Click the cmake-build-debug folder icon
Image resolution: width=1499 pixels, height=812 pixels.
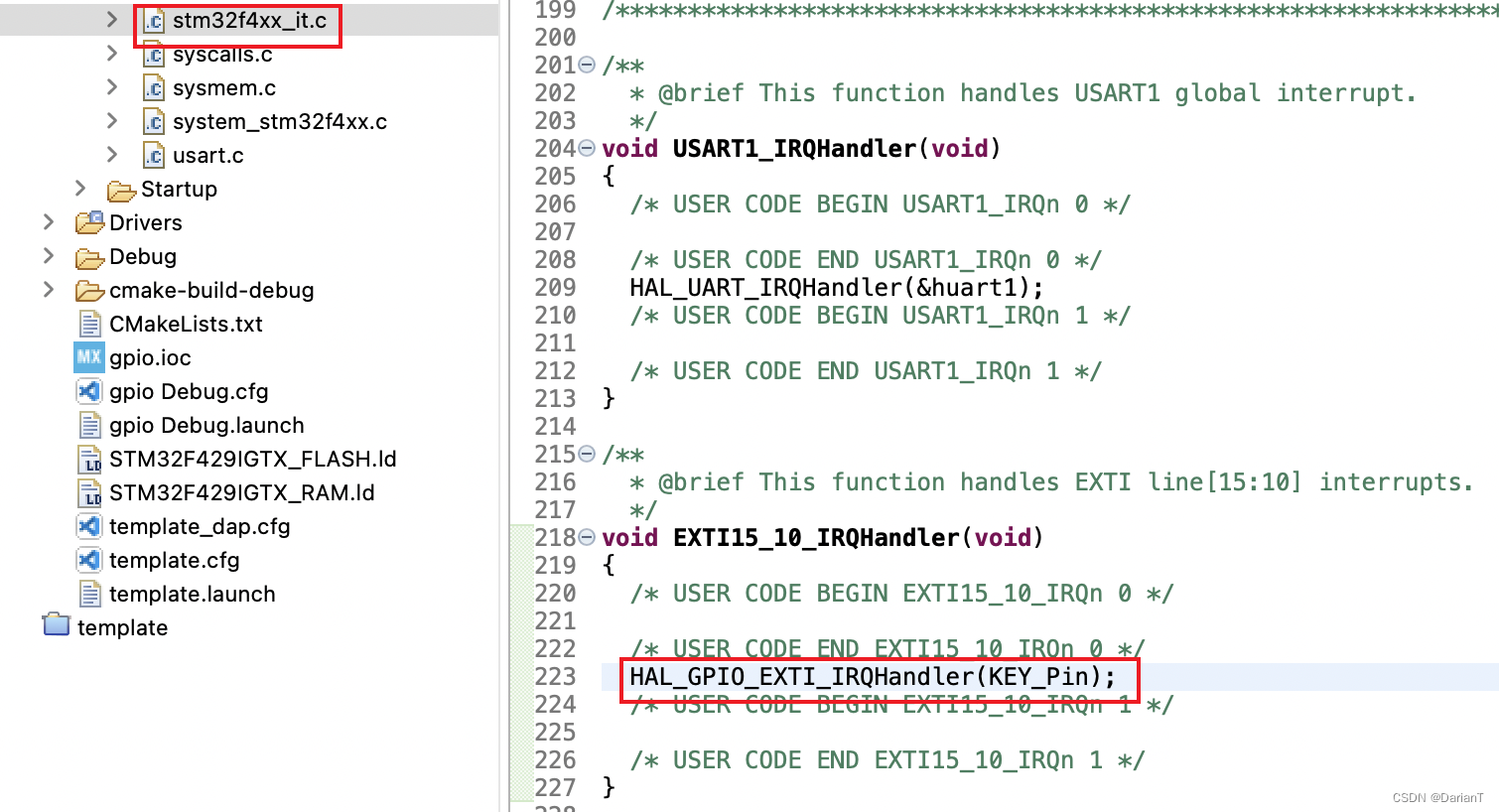89,291
